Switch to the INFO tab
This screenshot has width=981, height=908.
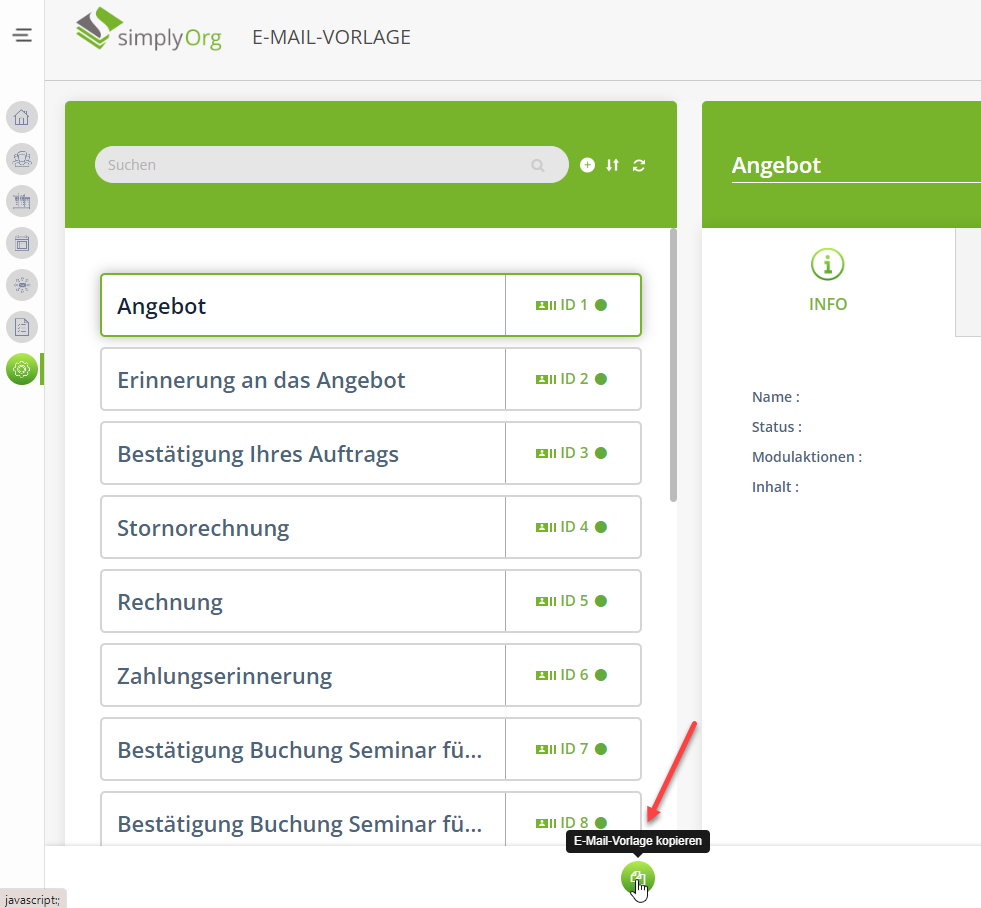[x=828, y=282]
